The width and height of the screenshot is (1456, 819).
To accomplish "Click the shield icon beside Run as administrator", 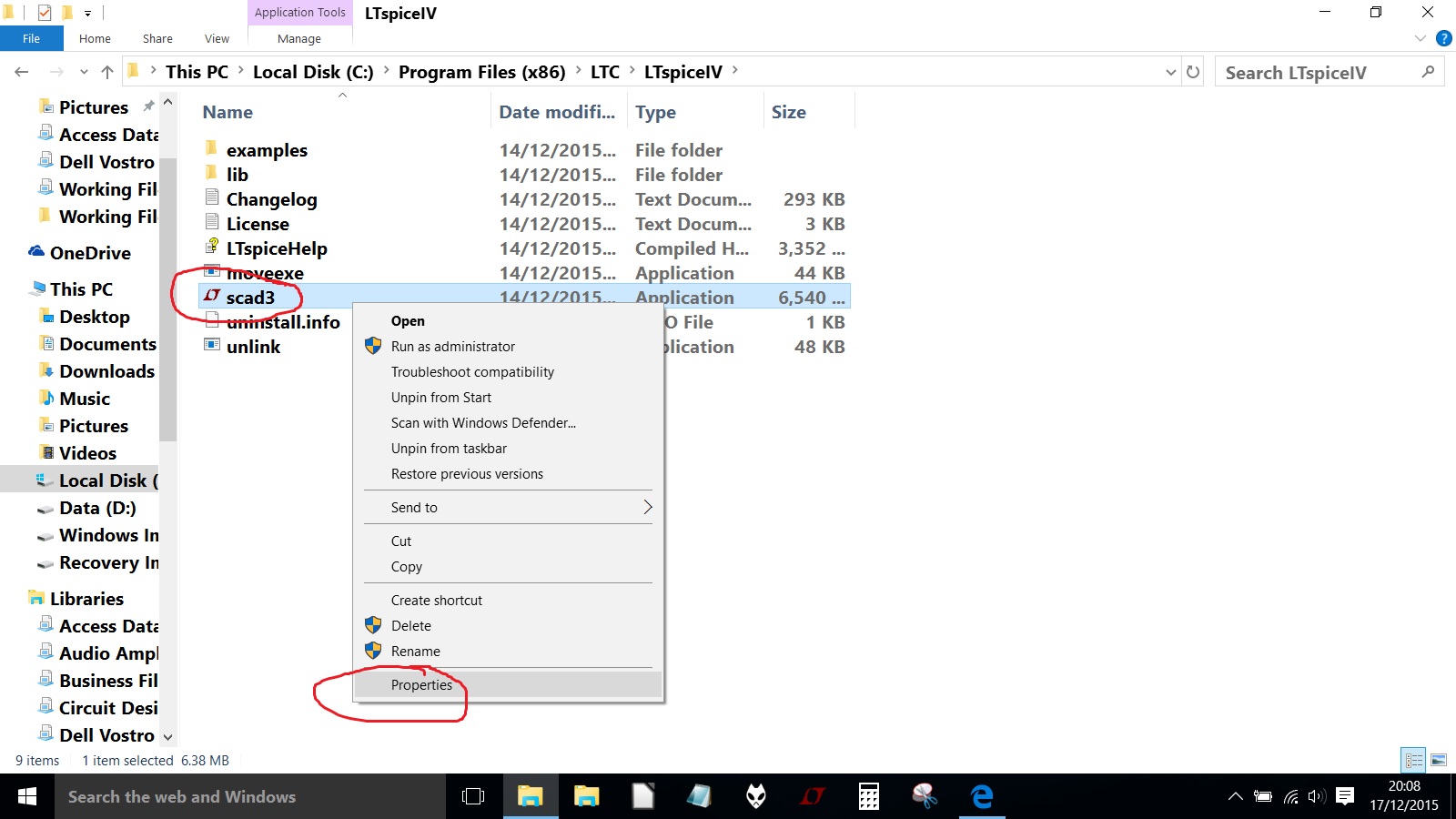I will [373, 346].
